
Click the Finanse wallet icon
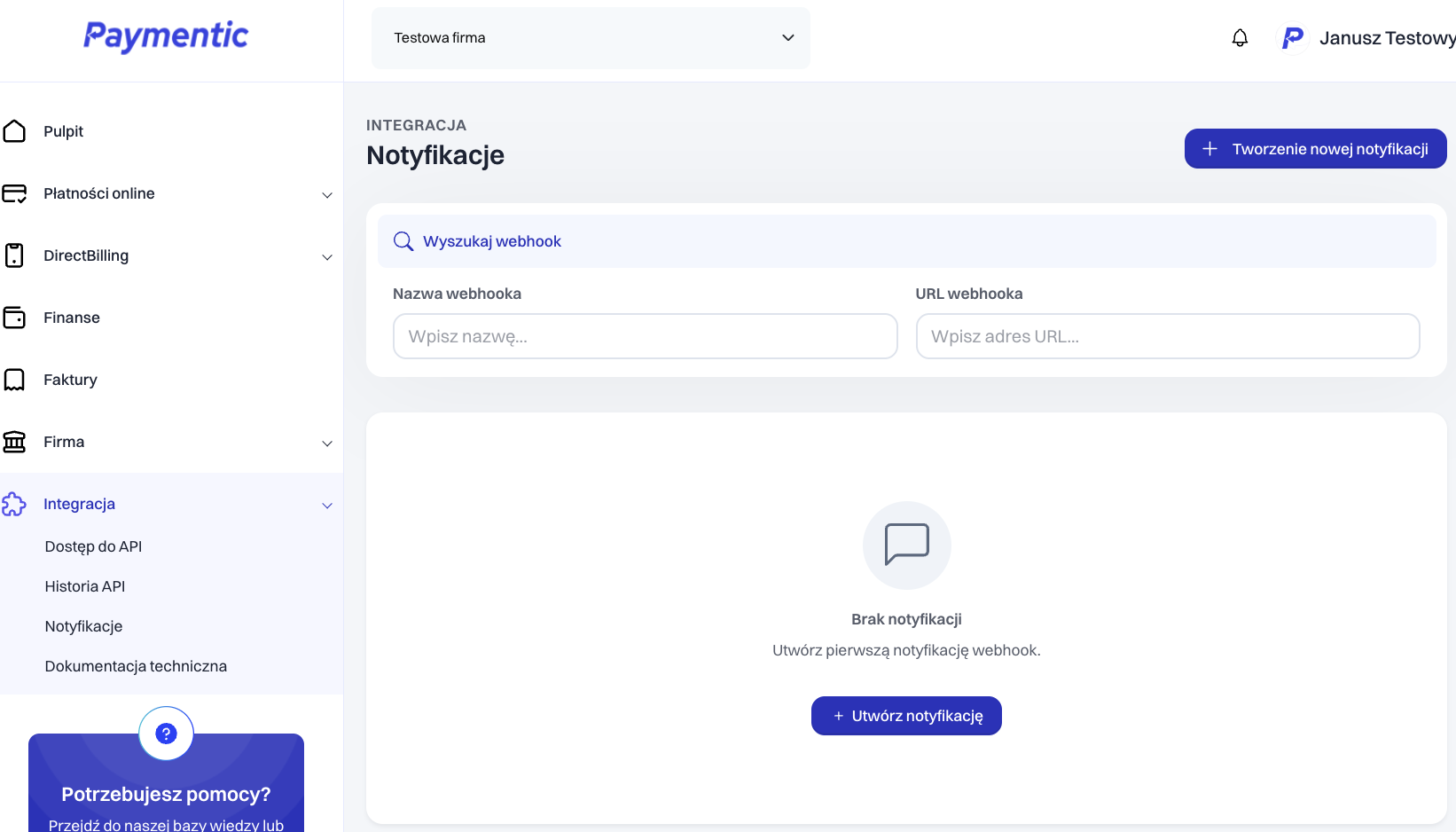[x=14, y=318]
